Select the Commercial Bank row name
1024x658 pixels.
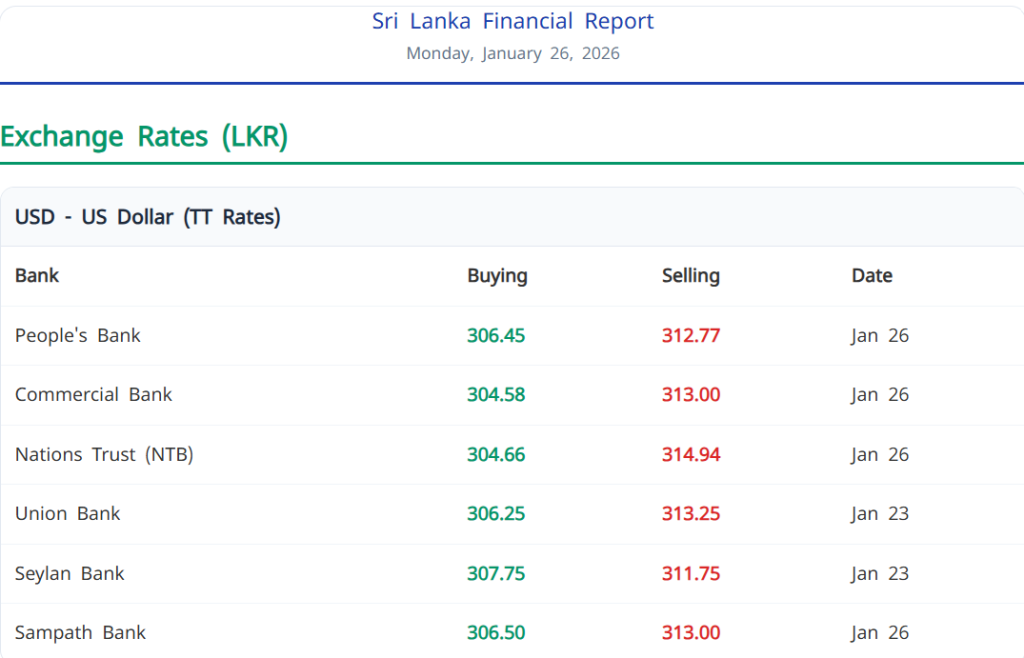coord(93,395)
